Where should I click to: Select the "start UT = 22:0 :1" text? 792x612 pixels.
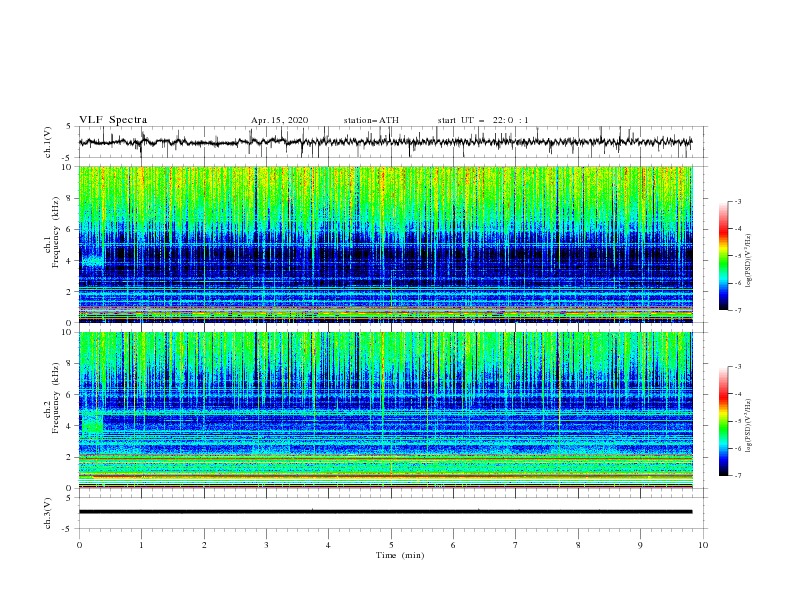tap(483, 120)
